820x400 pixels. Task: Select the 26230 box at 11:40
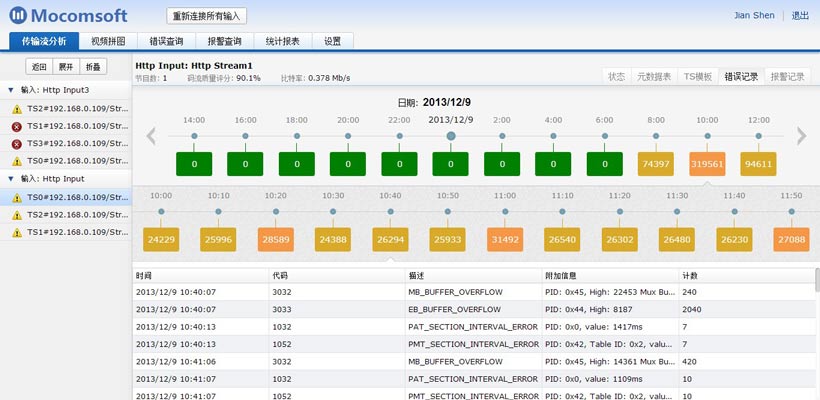pyautogui.click(x=734, y=239)
